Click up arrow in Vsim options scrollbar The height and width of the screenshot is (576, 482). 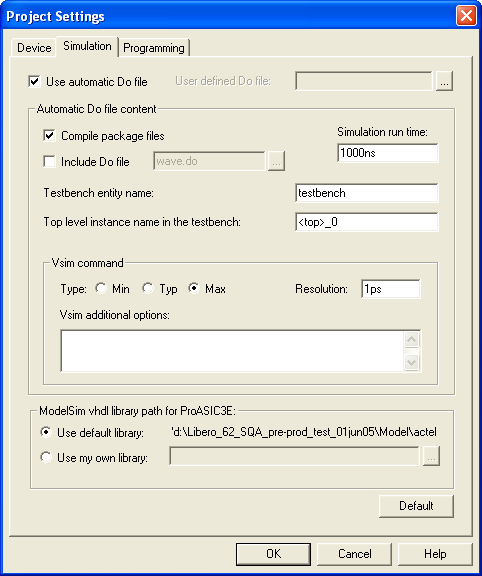coord(411,339)
